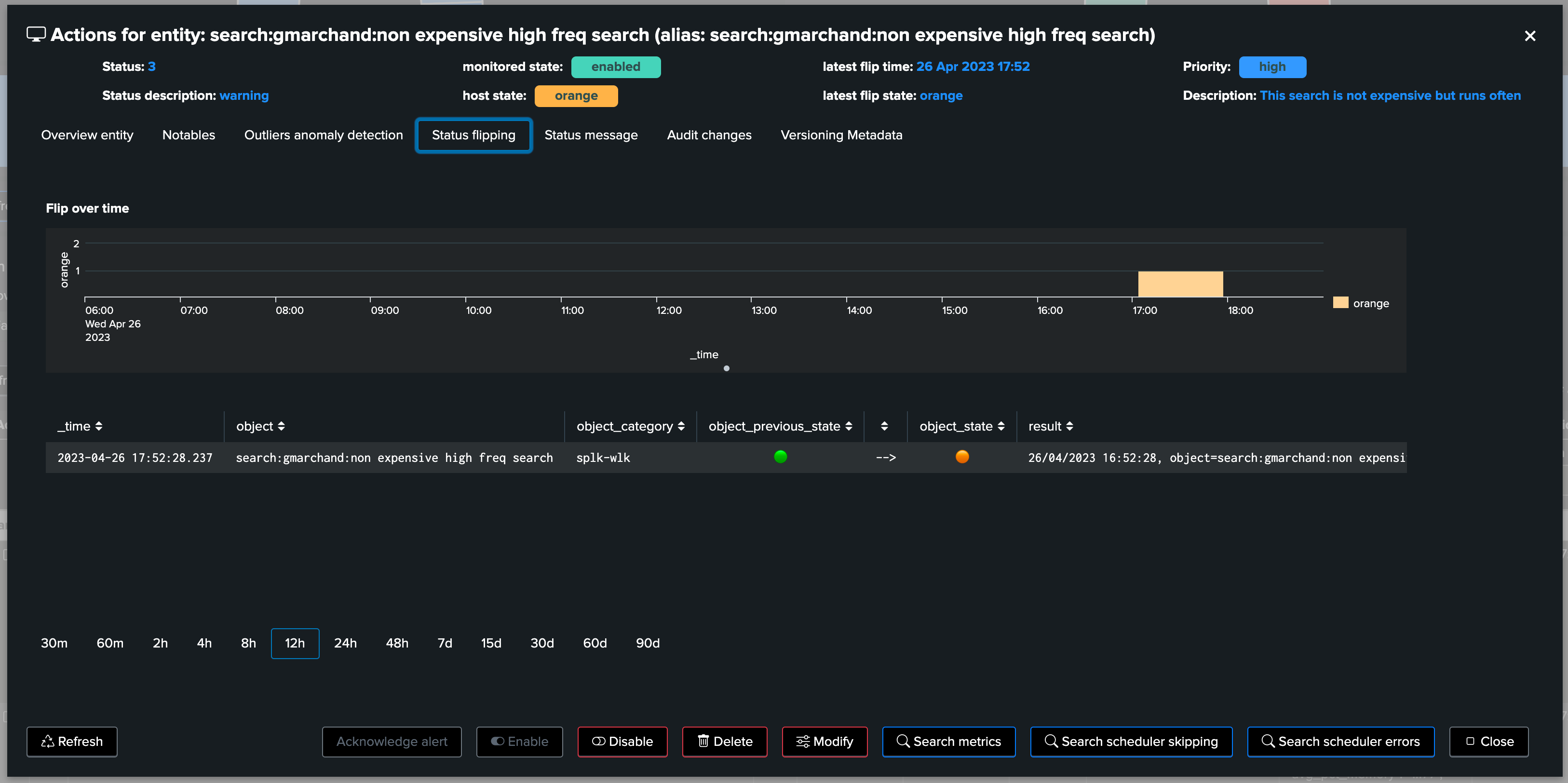Open Search scheduler skipping
Screen dimensions: 1568x783
(1131, 741)
